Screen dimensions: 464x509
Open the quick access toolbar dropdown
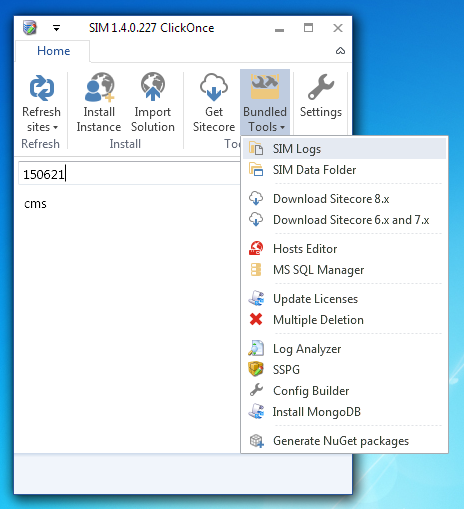pos(56,28)
